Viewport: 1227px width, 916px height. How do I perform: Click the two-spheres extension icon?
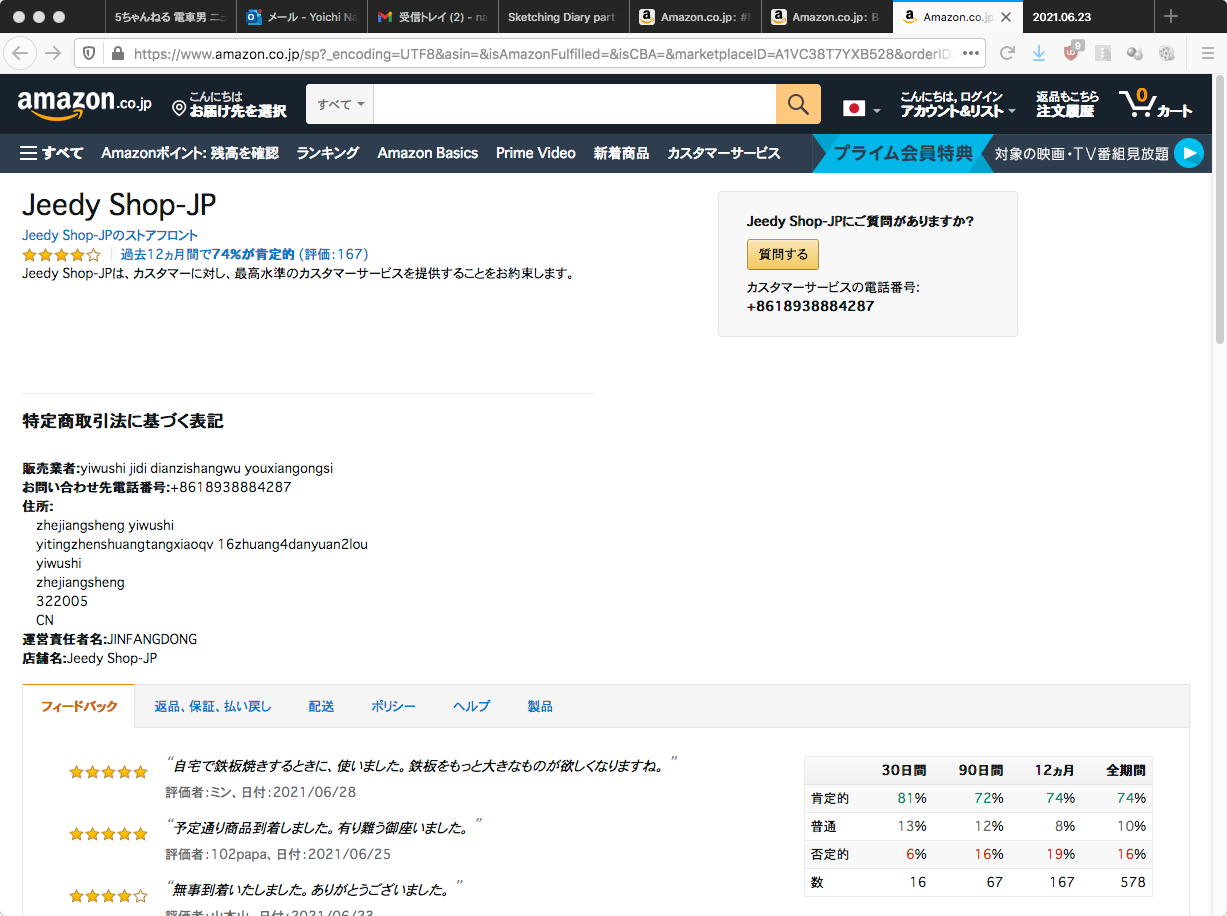coord(1135,53)
